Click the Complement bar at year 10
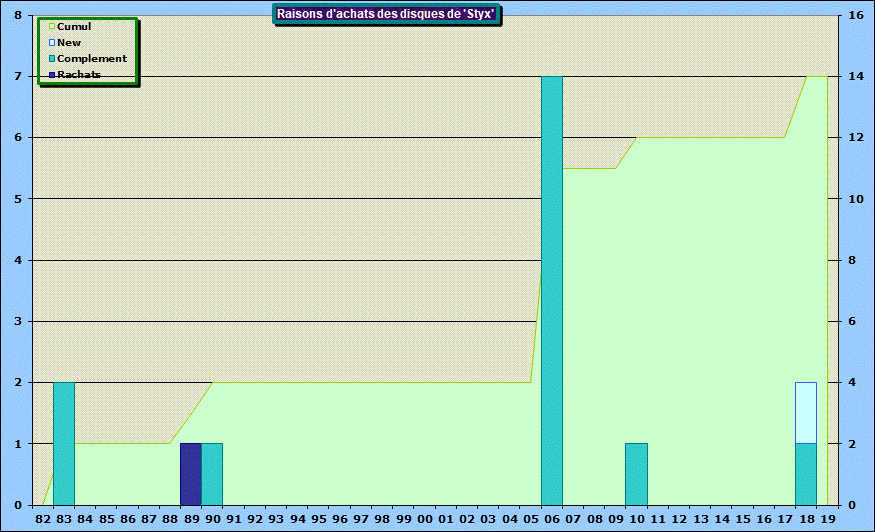Image resolution: width=875 pixels, height=532 pixels. click(636, 474)
